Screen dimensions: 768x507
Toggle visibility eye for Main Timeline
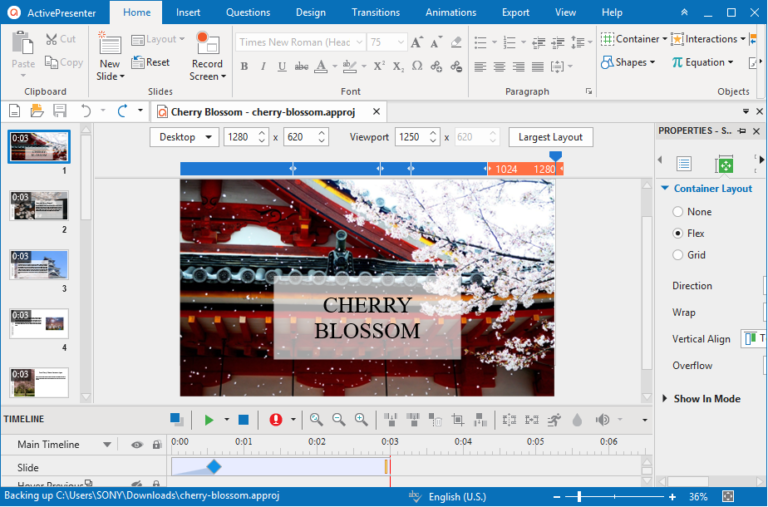pyautogui.click(x=137, y=445)
